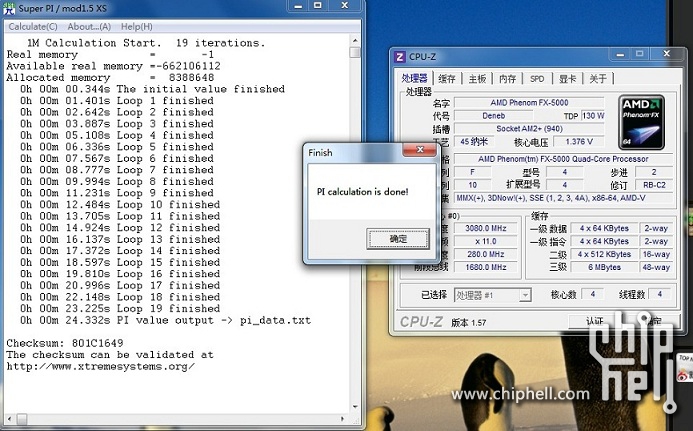The width and height of the screenshot is (693, 431).
Task: Switch to the 主板 tab in CPU-Z
Action: (x=477, y=79)
